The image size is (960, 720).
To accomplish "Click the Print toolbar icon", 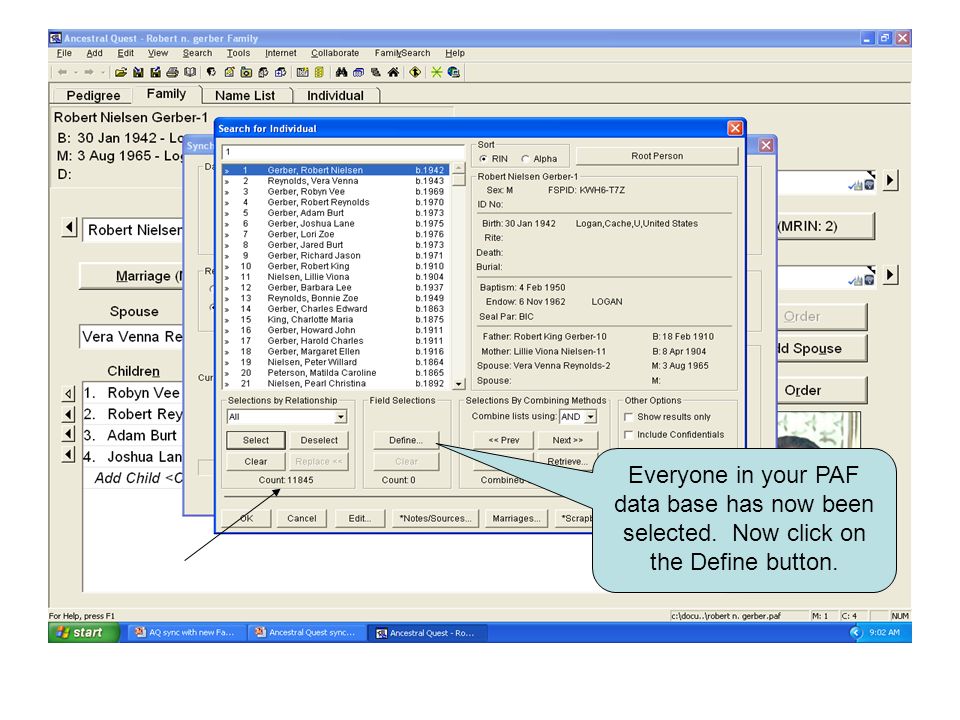I will tap(173, 72).
